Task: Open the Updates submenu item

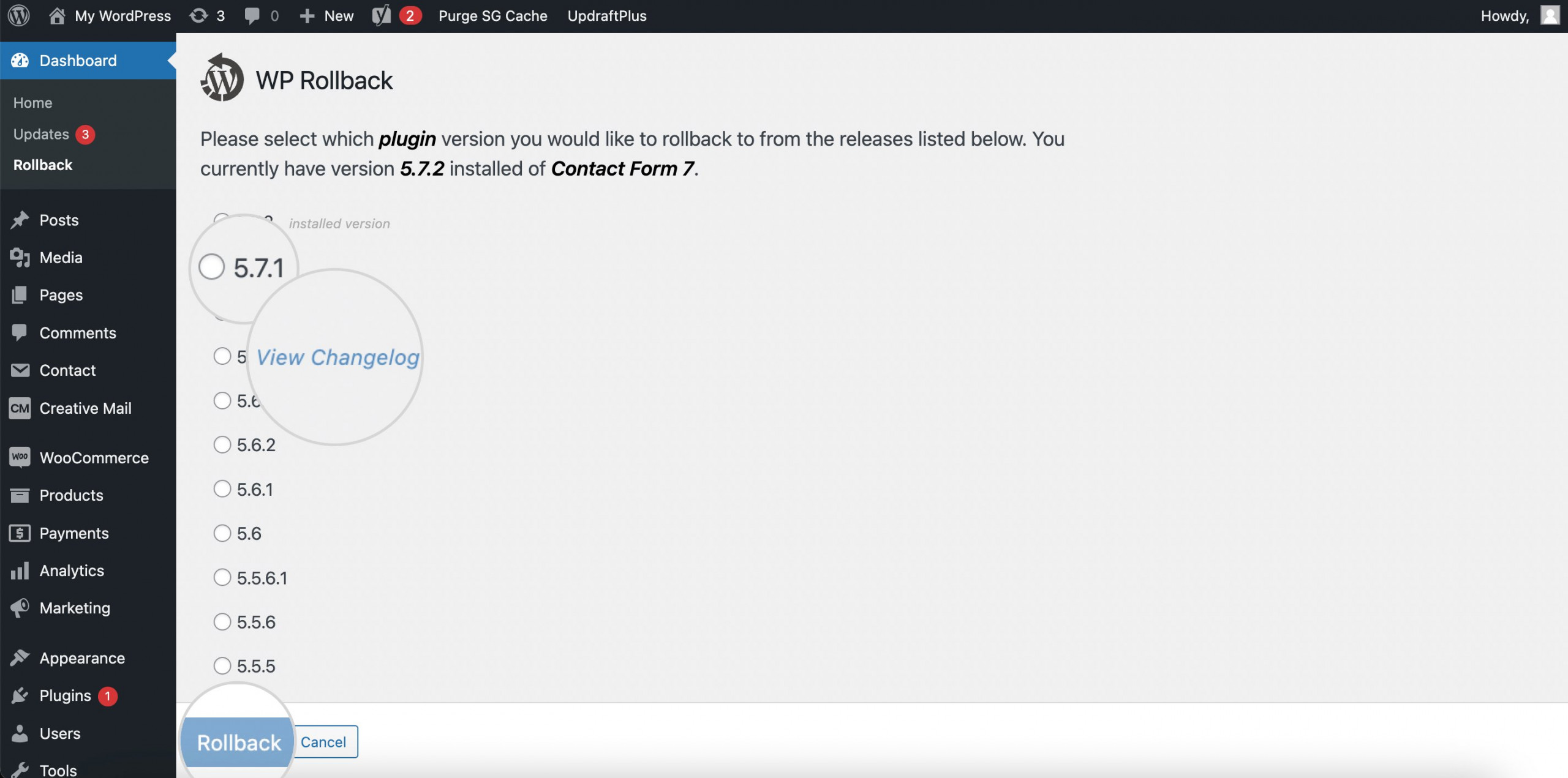Action: [41, 134]
